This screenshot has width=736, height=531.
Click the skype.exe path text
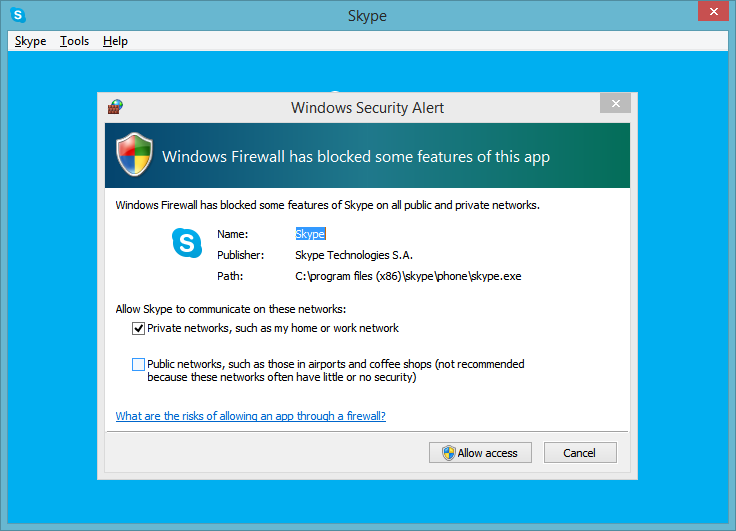coord(408,276)
